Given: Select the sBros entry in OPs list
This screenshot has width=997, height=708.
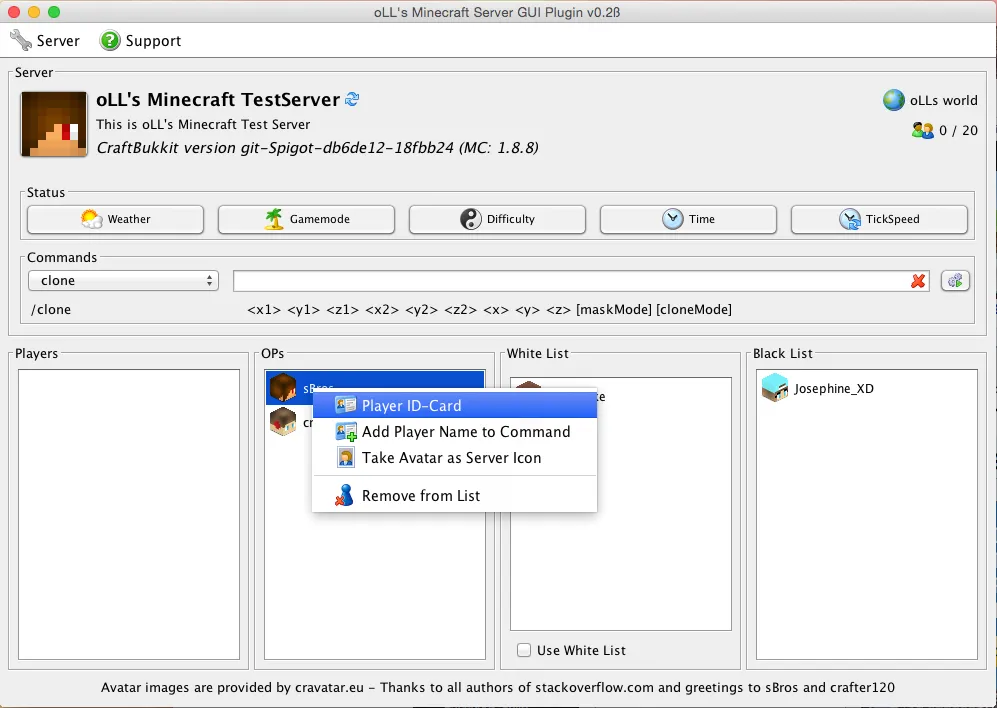Looking at the screenshot, I should tap(375, 388).
